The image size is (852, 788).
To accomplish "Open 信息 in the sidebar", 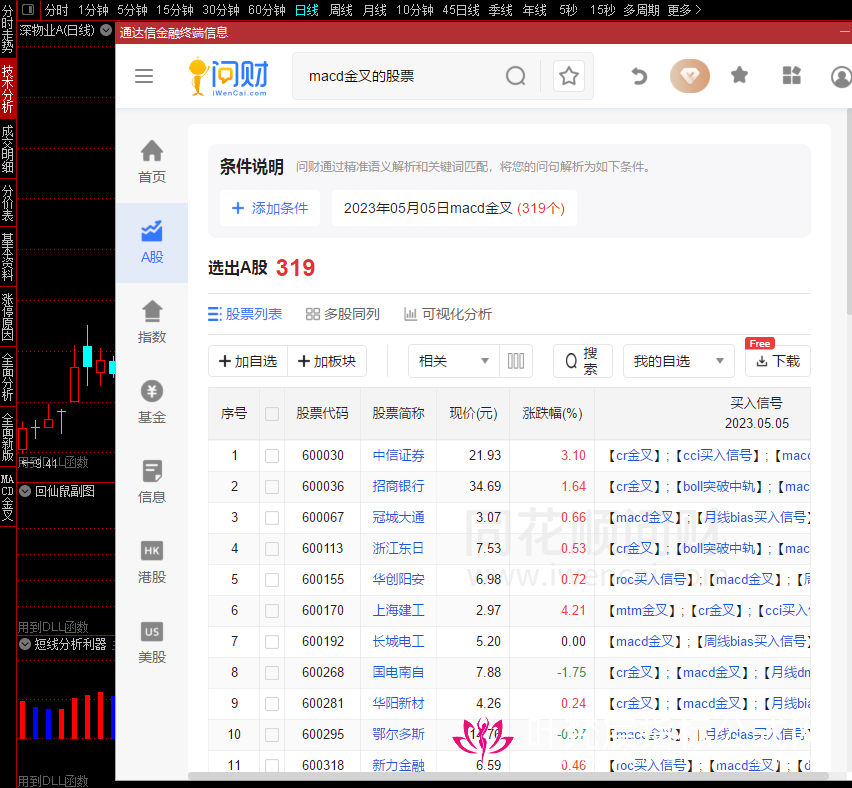I will coord(152,482).
